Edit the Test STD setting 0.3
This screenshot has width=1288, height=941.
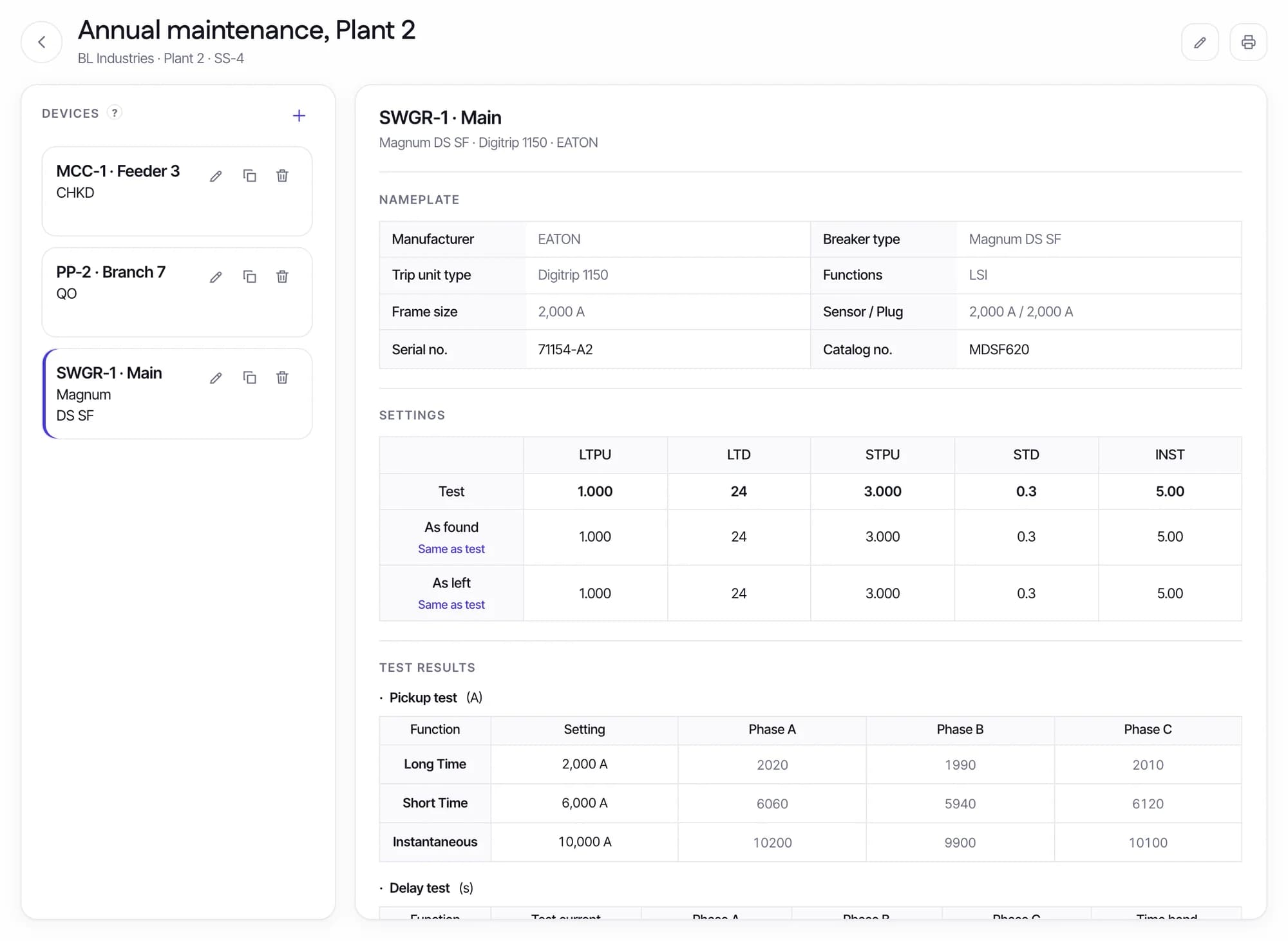[x=1026, y=491]
